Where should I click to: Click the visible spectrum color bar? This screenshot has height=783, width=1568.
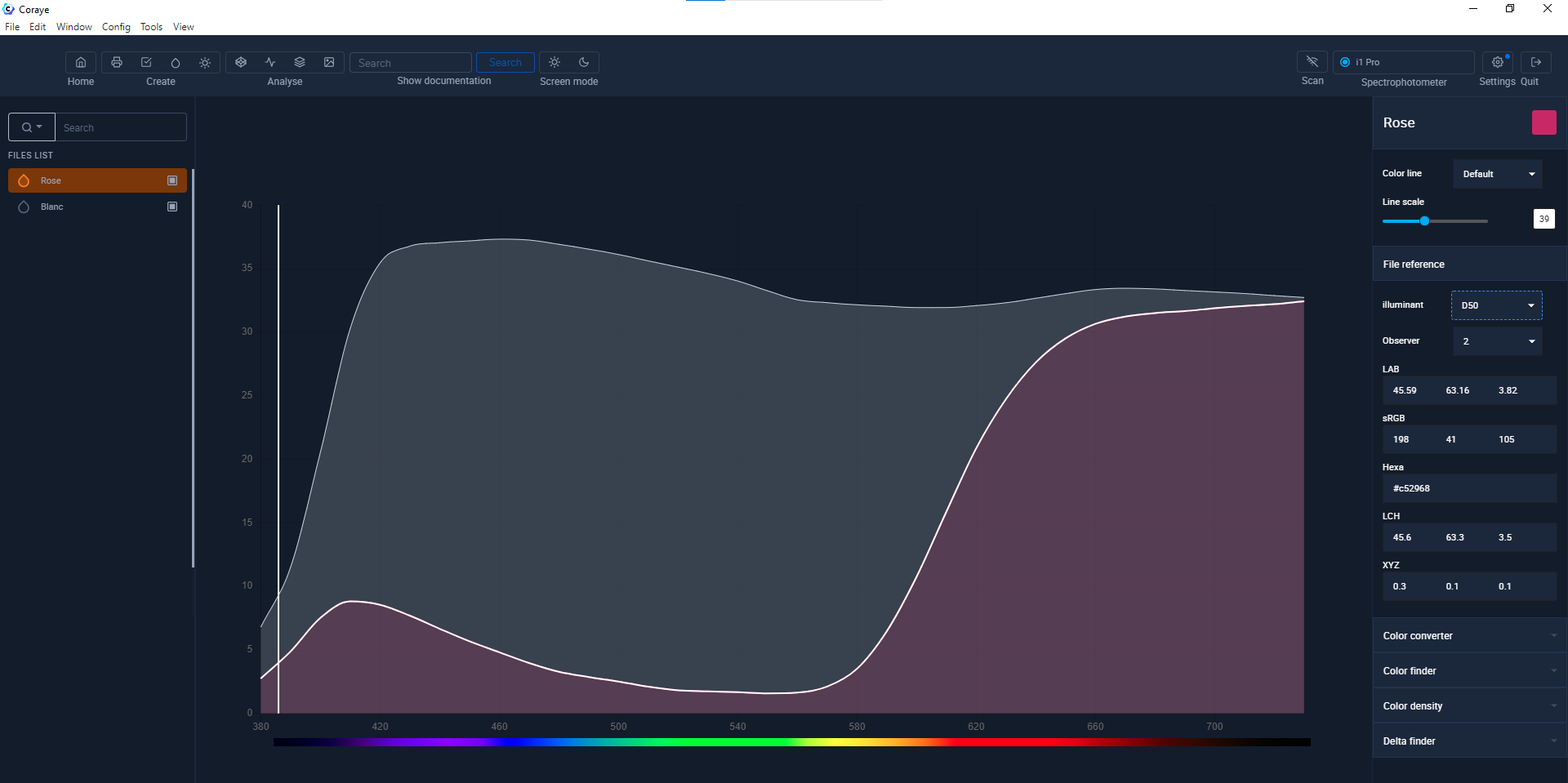click(791, 742)
